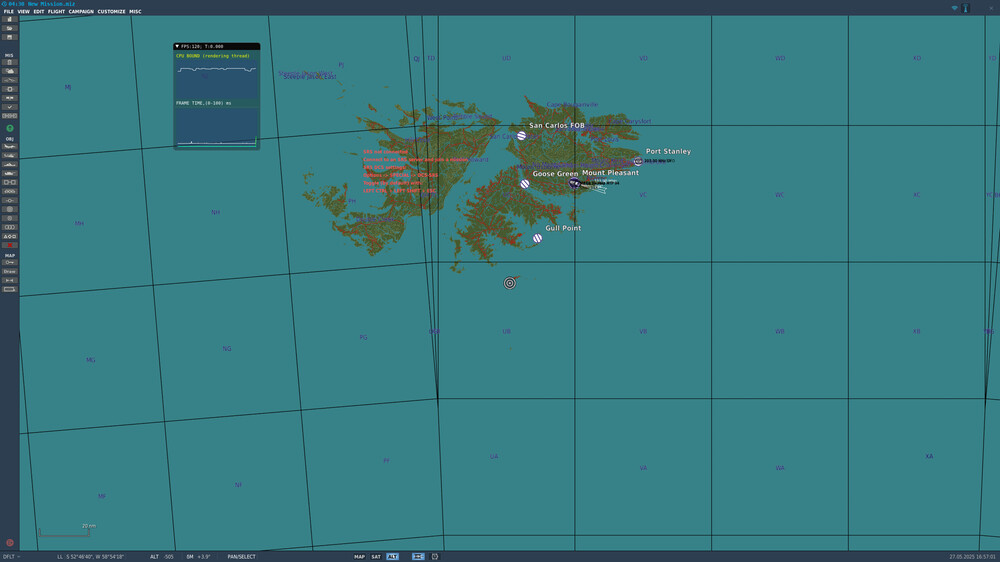Open the CUSTOMIZE menu
The height and width of the screenshot is (562, 1000).
point(112,11)
